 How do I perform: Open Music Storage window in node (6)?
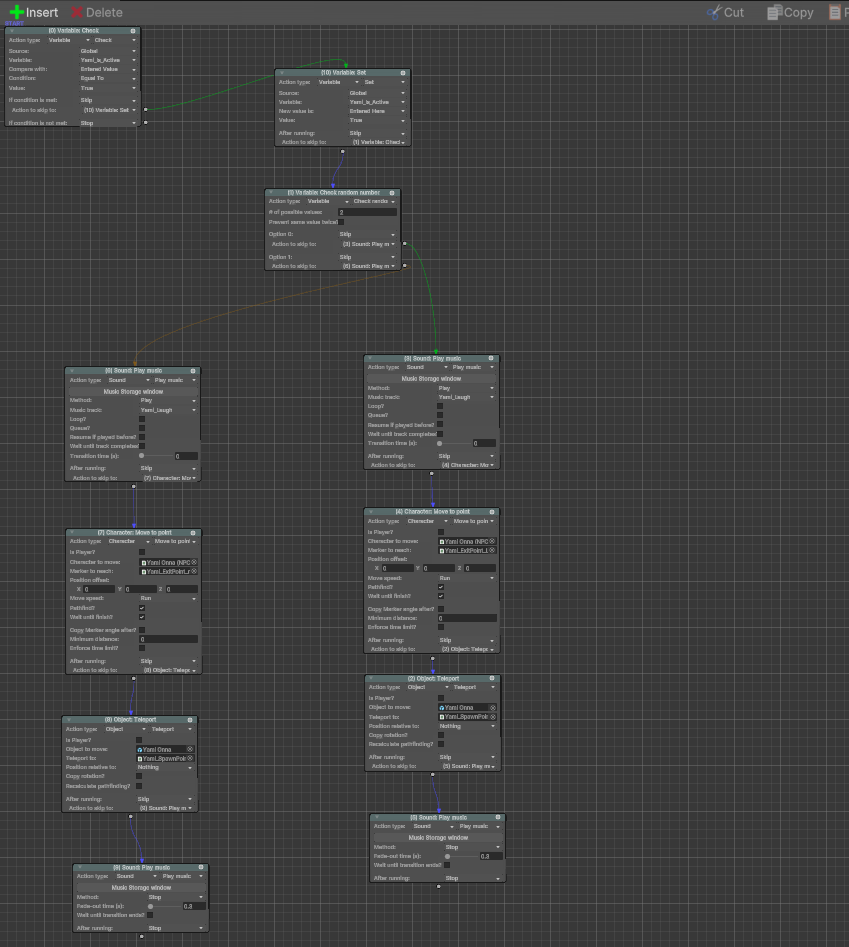(x=133, y=391)
